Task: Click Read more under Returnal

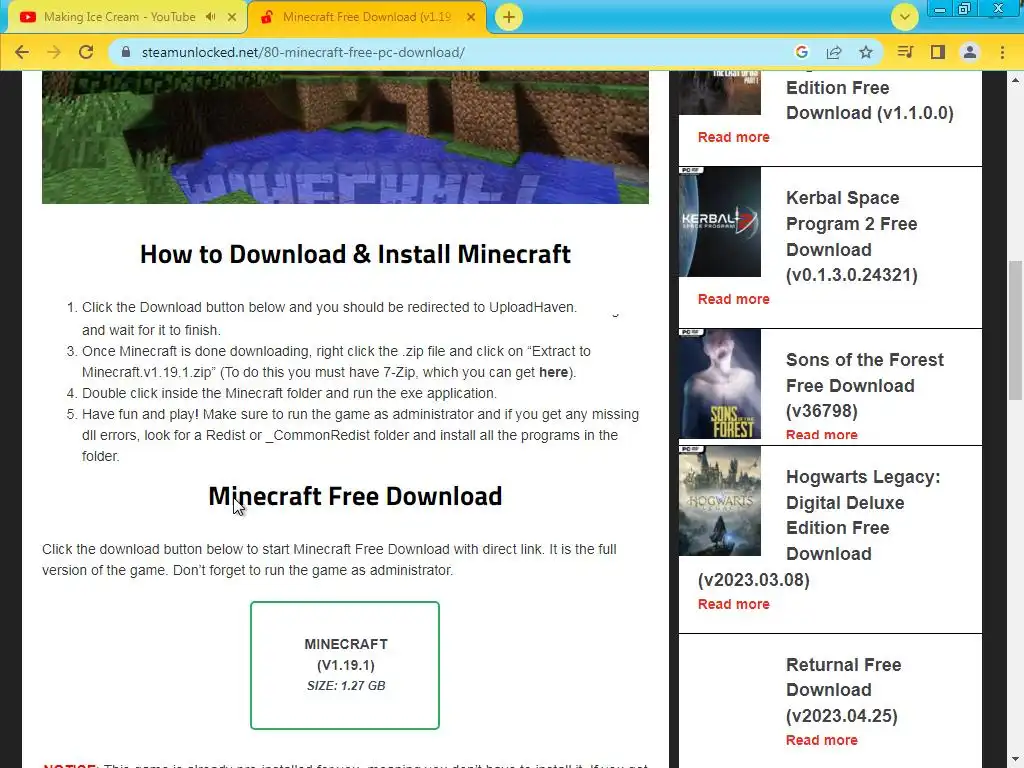Action: coord(822,740)
